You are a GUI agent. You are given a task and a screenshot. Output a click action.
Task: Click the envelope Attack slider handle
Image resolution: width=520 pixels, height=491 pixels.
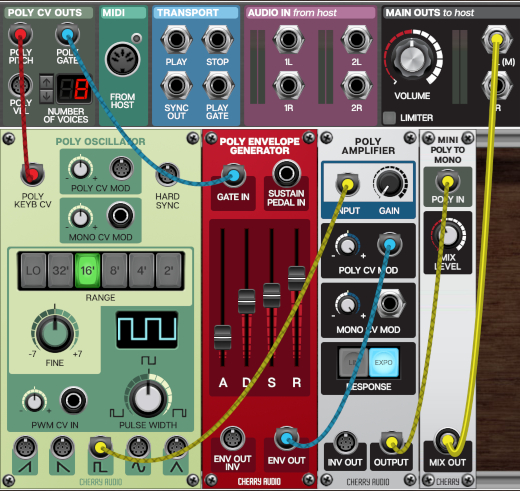[222, 337]
